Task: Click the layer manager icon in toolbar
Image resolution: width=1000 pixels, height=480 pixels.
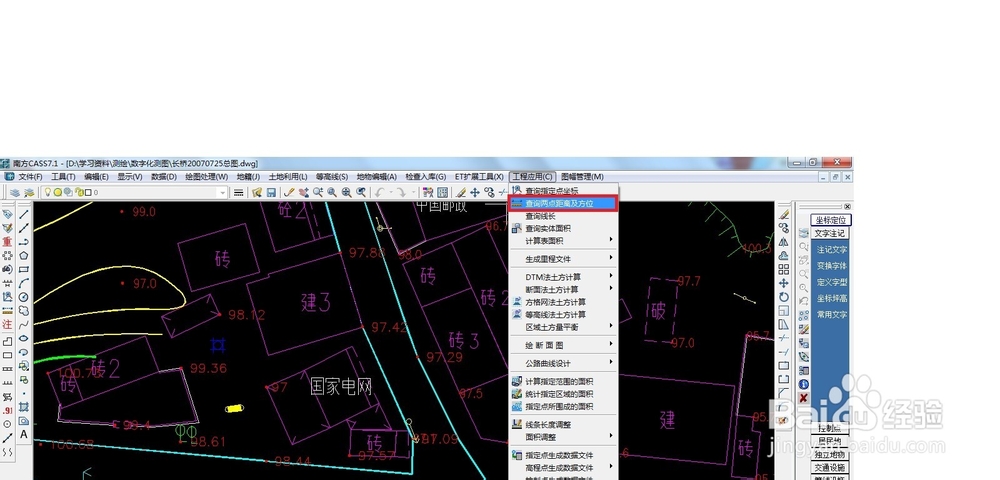Action: click(x=14, y=193)
